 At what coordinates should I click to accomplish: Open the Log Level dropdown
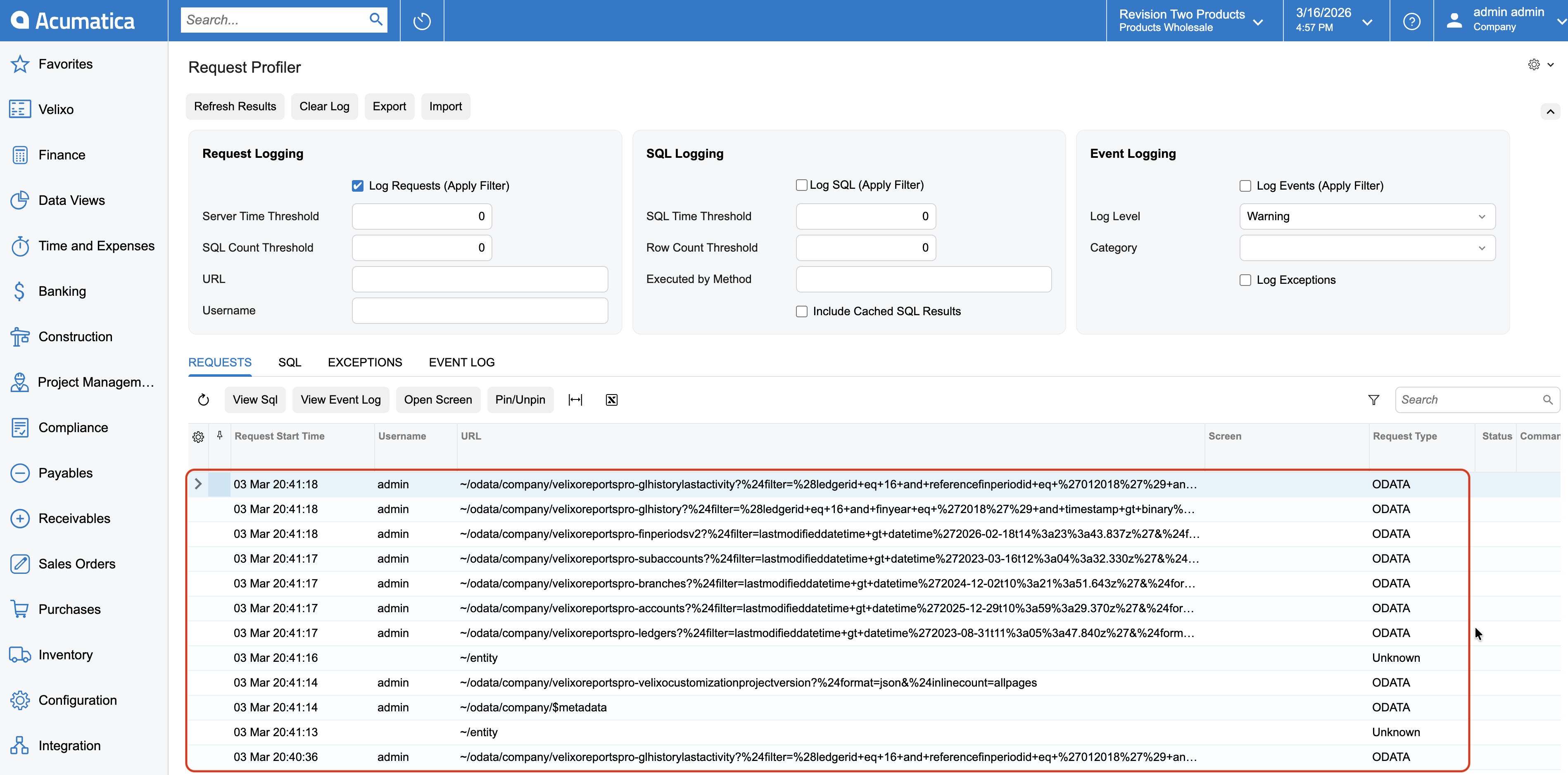click(1366, 217)
